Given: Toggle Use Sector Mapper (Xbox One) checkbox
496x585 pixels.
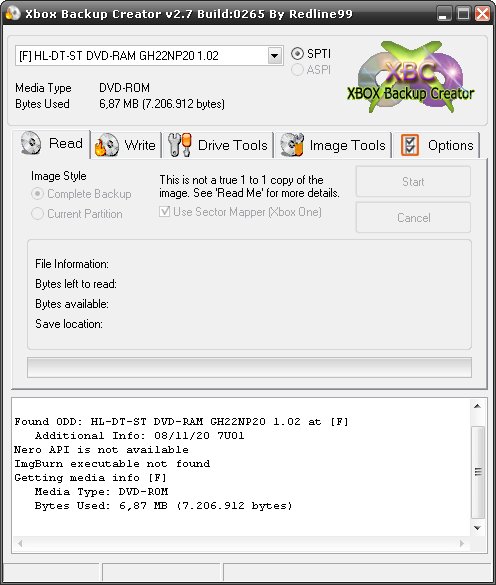Looking at the screenshot, I should [x=164, y=212].
